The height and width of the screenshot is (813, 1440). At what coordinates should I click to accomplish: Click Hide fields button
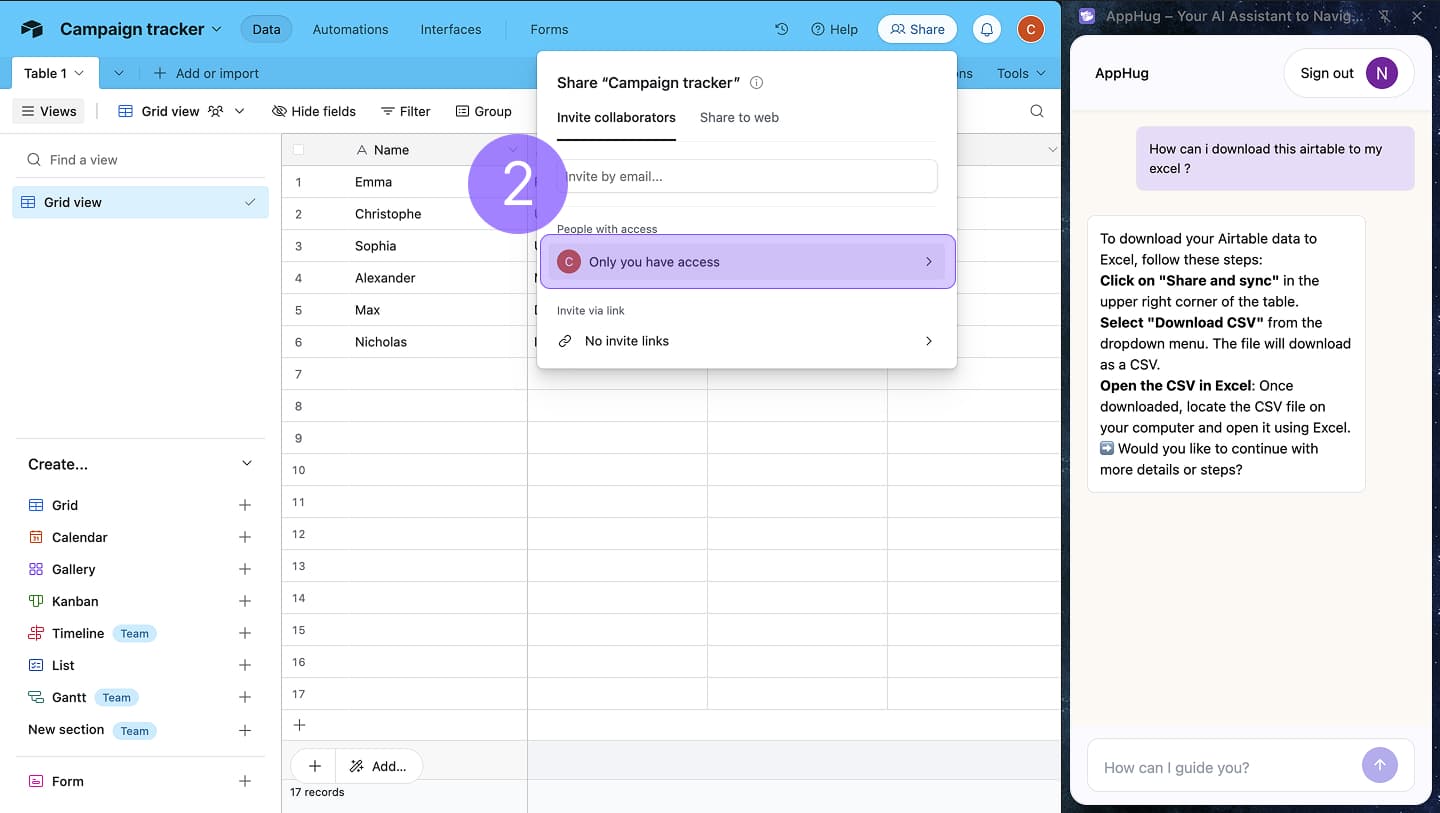tap(314, 111)
